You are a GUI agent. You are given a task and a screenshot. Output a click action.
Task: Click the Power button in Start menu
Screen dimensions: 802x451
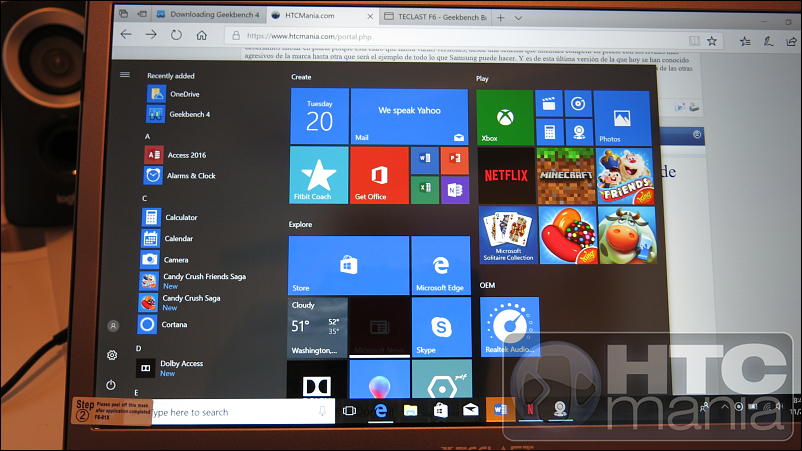[110, 385]
